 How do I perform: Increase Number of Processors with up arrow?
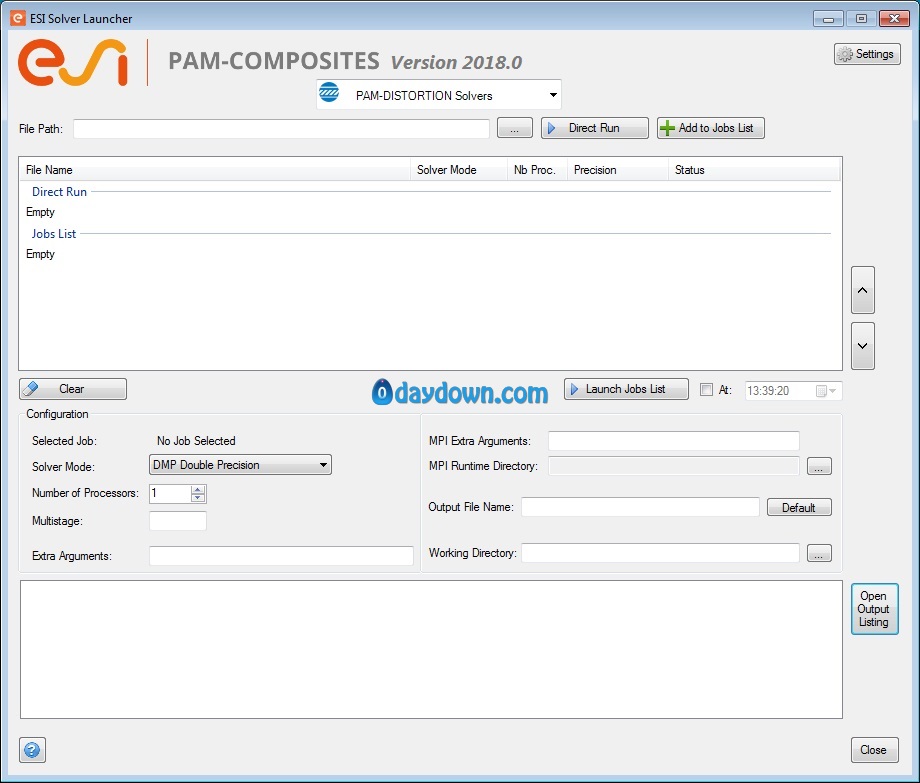coord(198,489)
